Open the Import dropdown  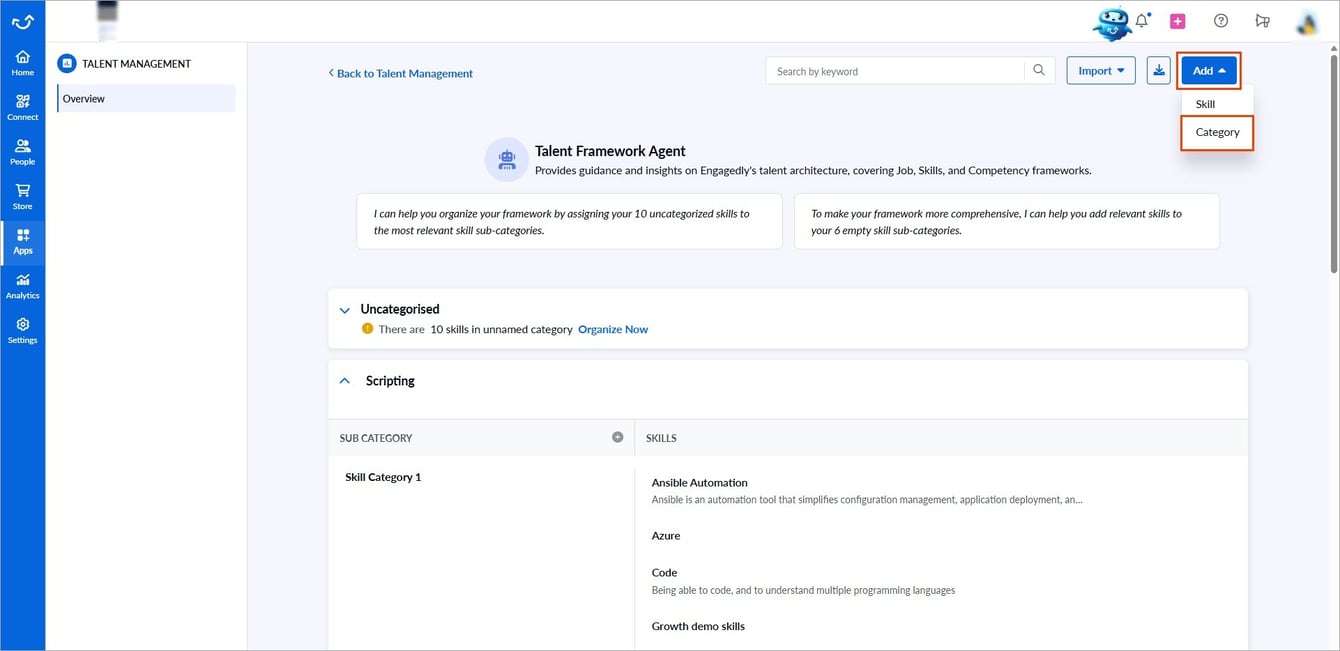point(1100,70)
